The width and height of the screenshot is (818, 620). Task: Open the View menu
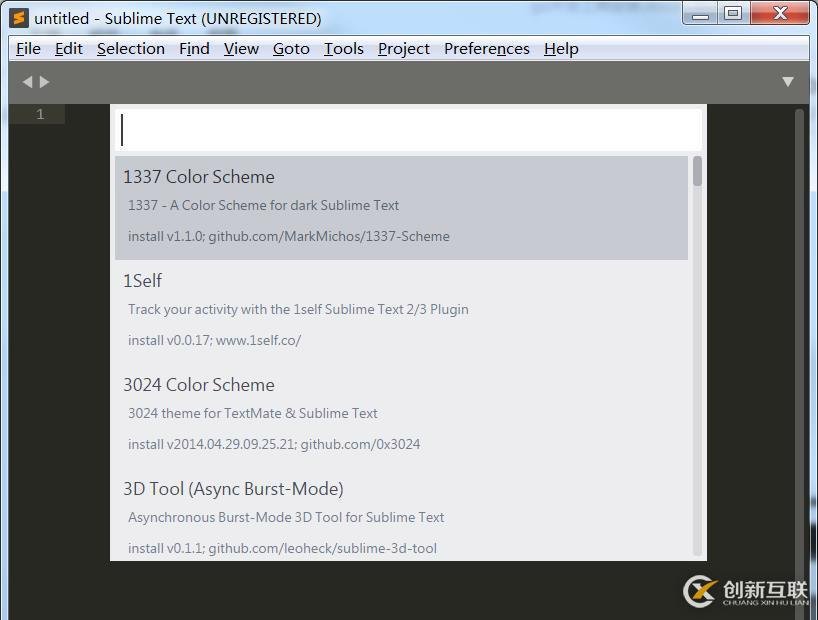[241, 49]
